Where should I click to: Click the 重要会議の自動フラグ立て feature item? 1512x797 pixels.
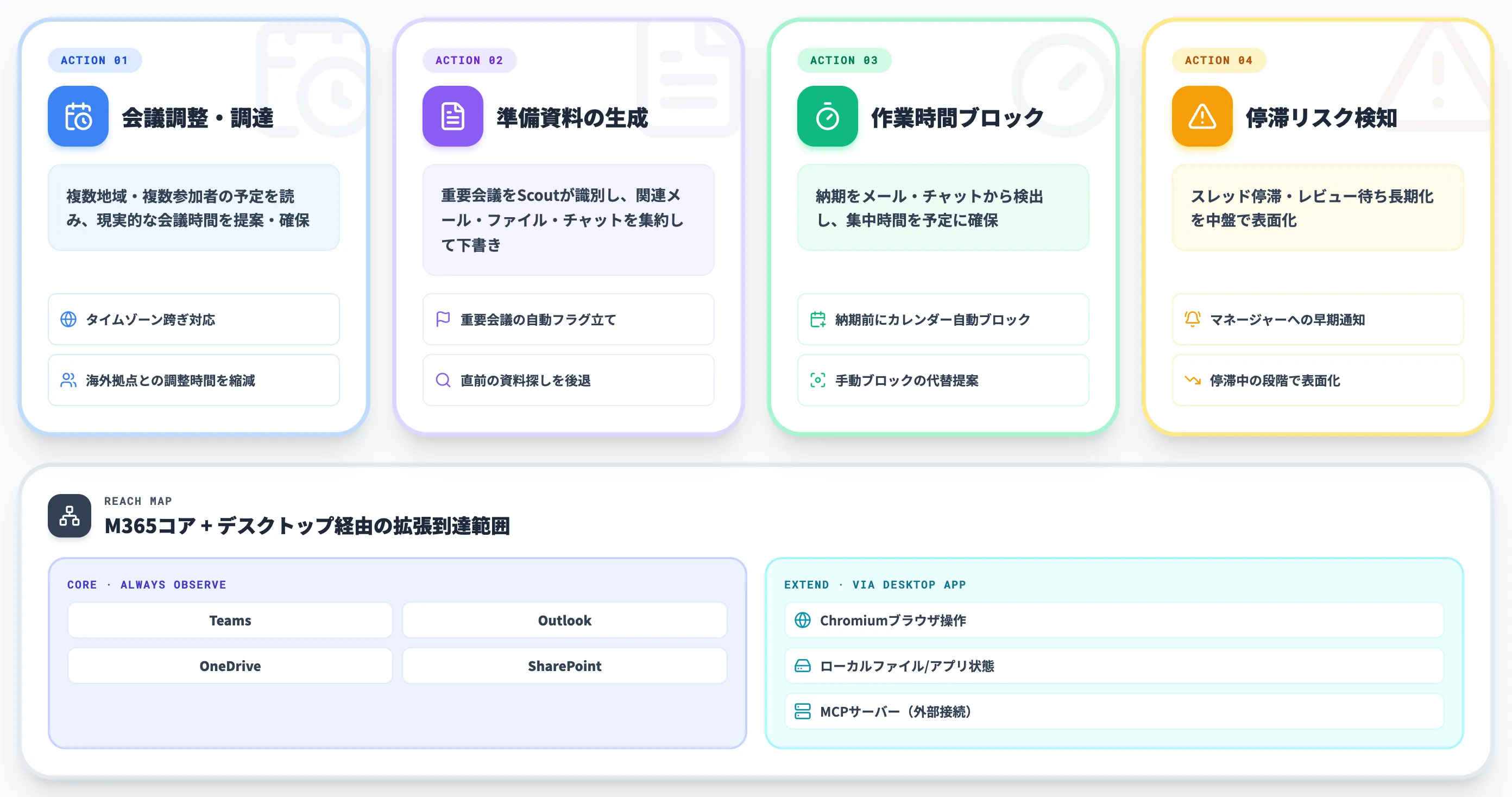point(568,319)
